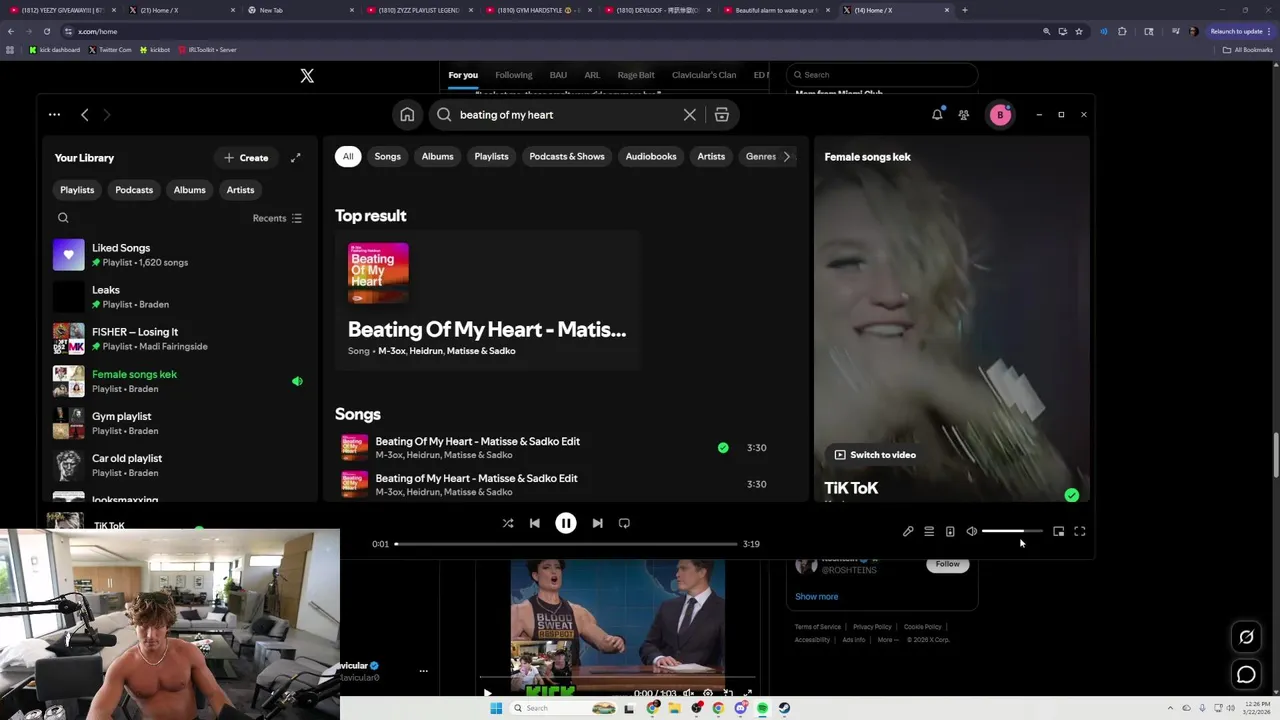Expand hidden system tray icons chevron in taskbar
This screenshot has height=720, width=1280.
pyautogui.click(x=1170, y=708)
